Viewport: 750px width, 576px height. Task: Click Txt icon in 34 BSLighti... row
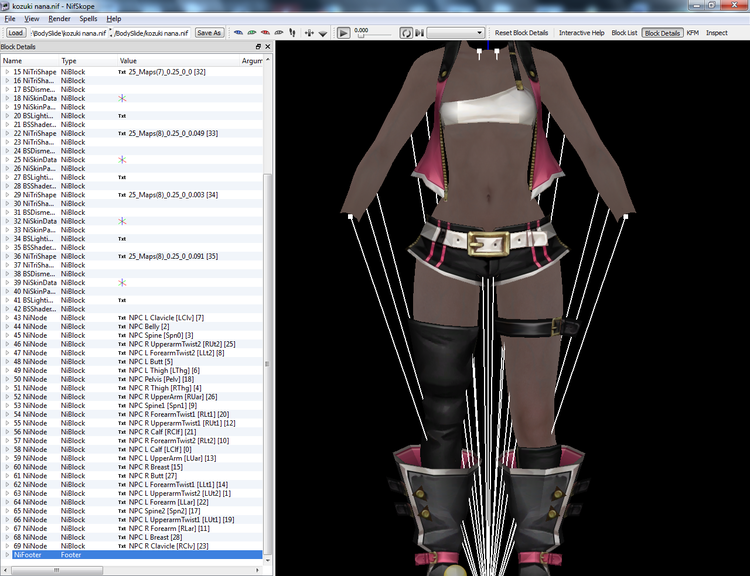[x=122, y=239]
